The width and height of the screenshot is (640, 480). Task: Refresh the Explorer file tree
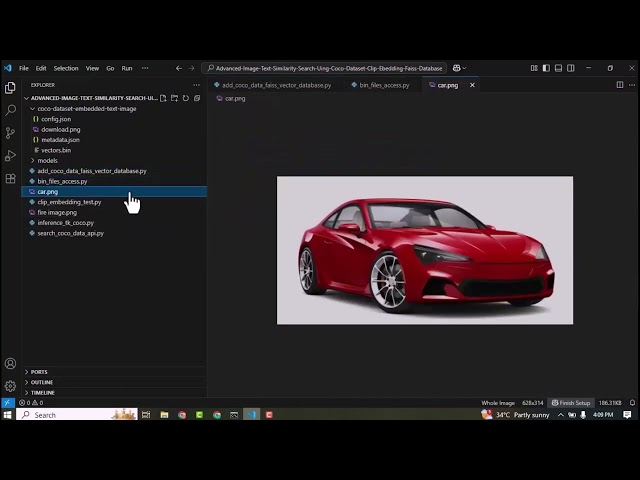186,98
